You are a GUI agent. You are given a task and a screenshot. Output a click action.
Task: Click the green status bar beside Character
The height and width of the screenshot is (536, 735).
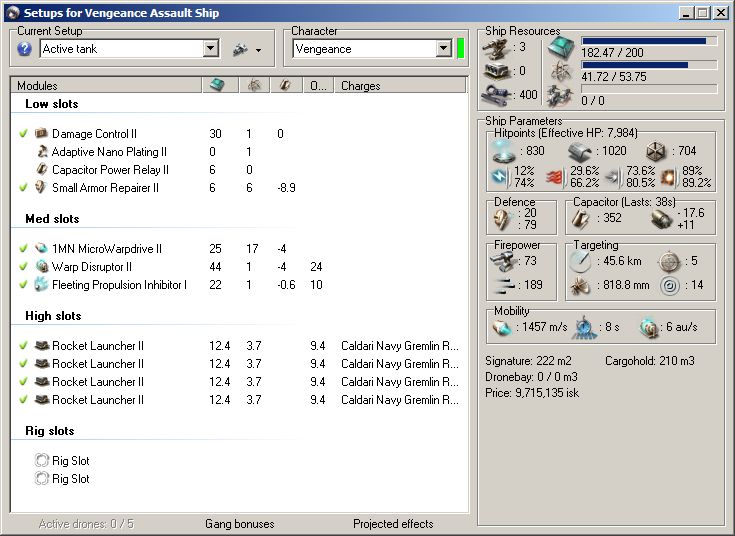coord(460,48)
